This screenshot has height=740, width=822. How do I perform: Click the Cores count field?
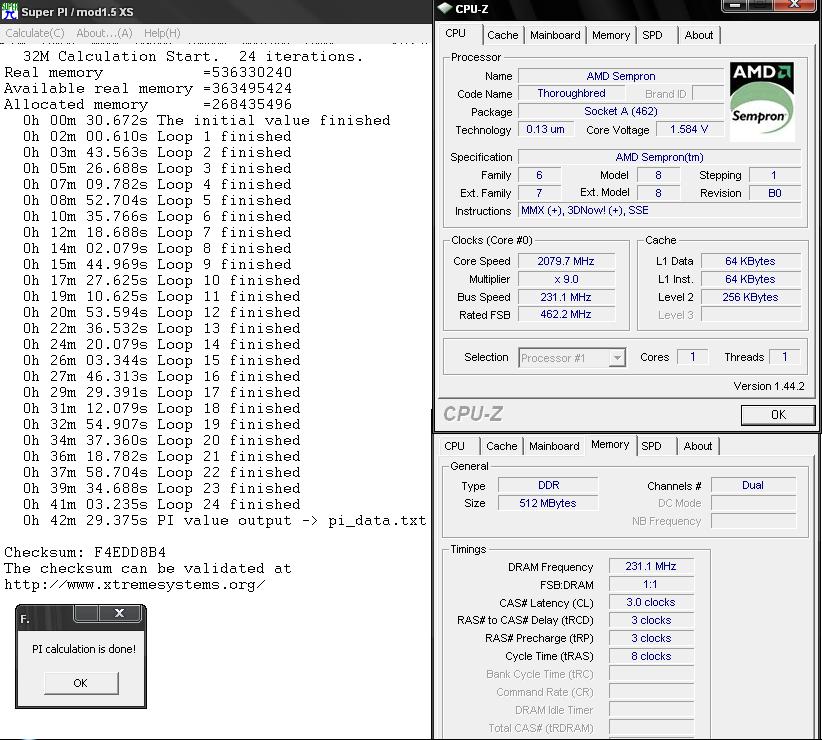pos(693,357)
